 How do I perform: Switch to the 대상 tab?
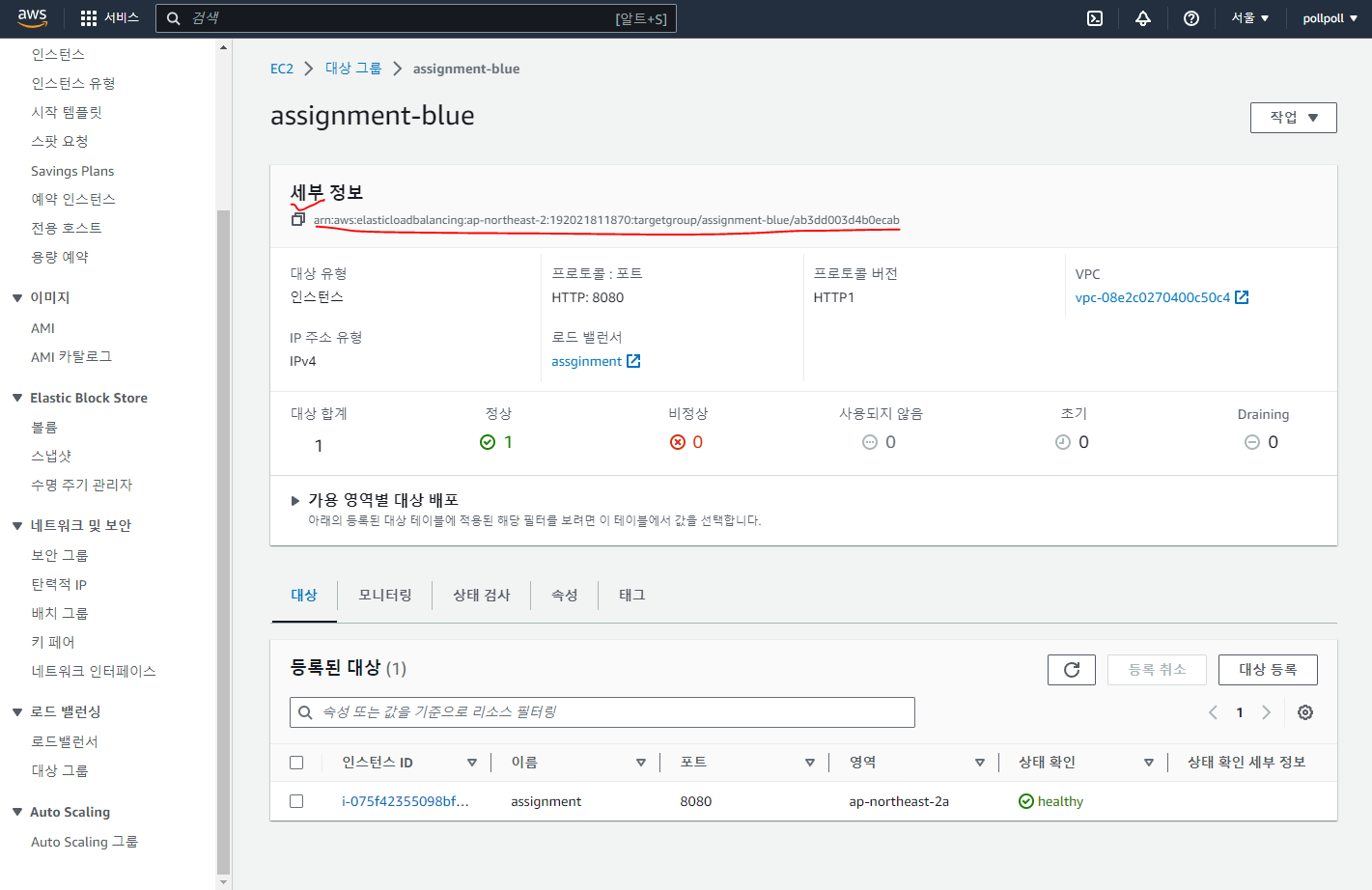(304, 596)
